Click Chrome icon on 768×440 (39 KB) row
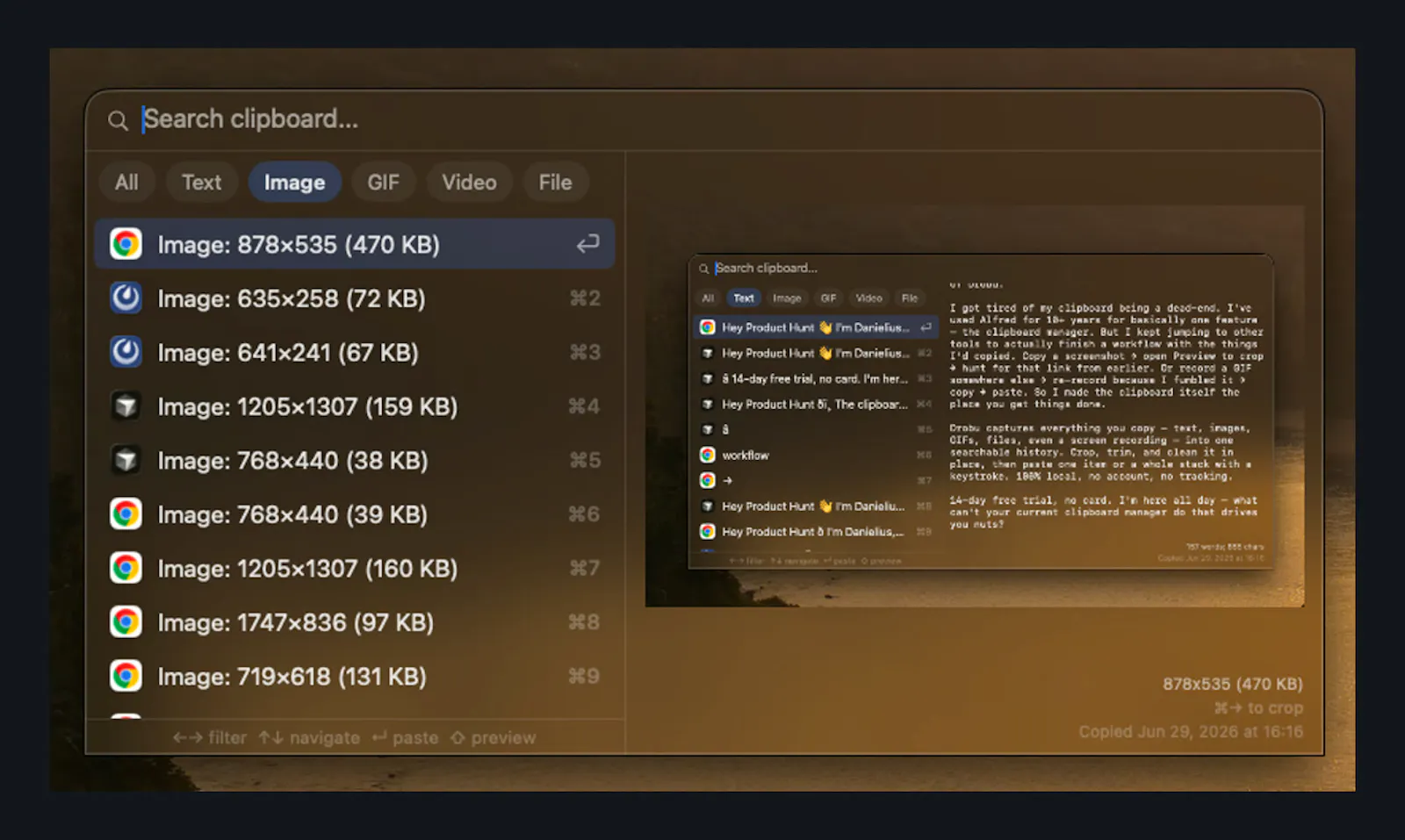 tap(126, 514)
